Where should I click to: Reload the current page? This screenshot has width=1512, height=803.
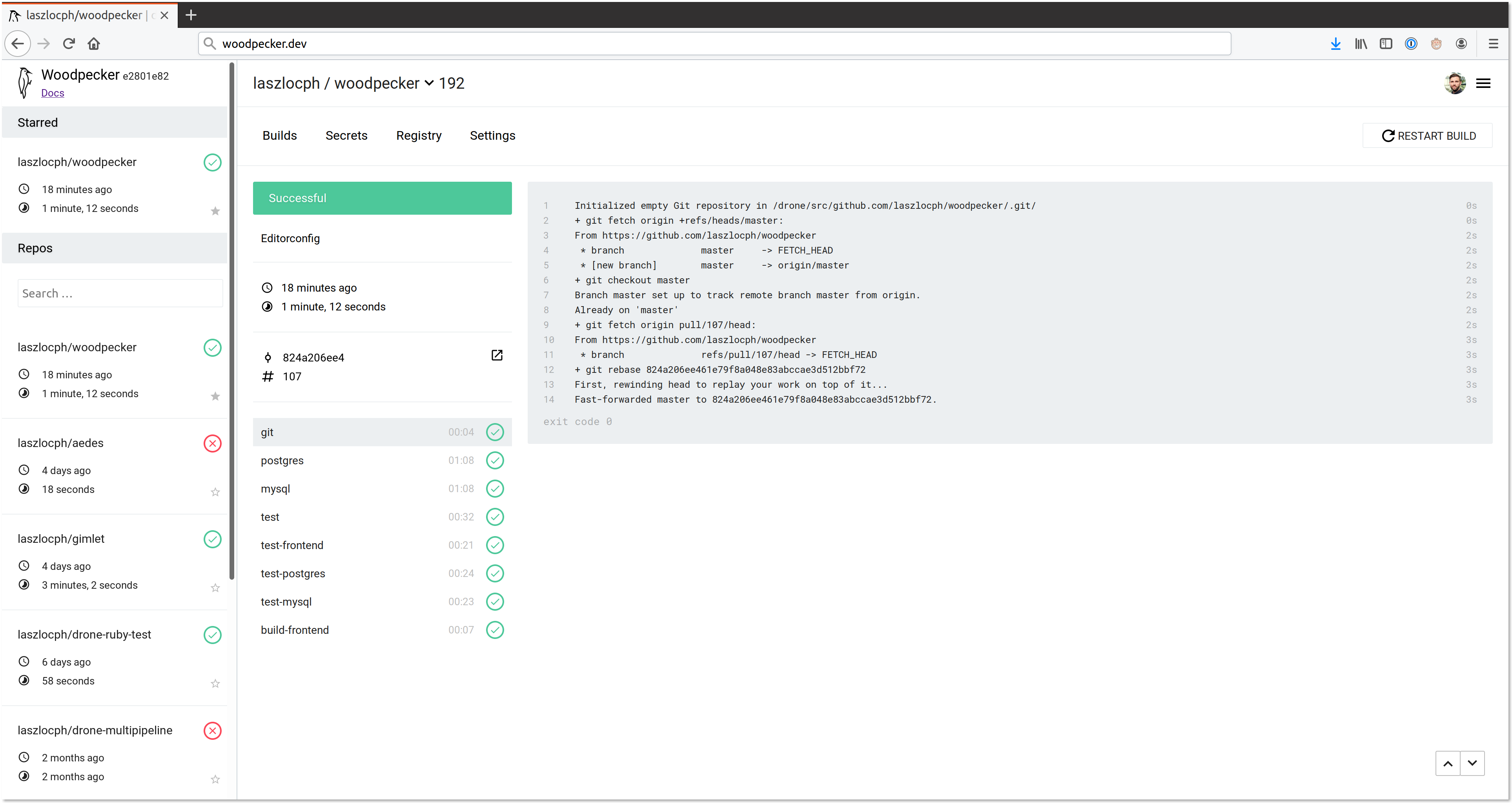click(x=69, y=44)
